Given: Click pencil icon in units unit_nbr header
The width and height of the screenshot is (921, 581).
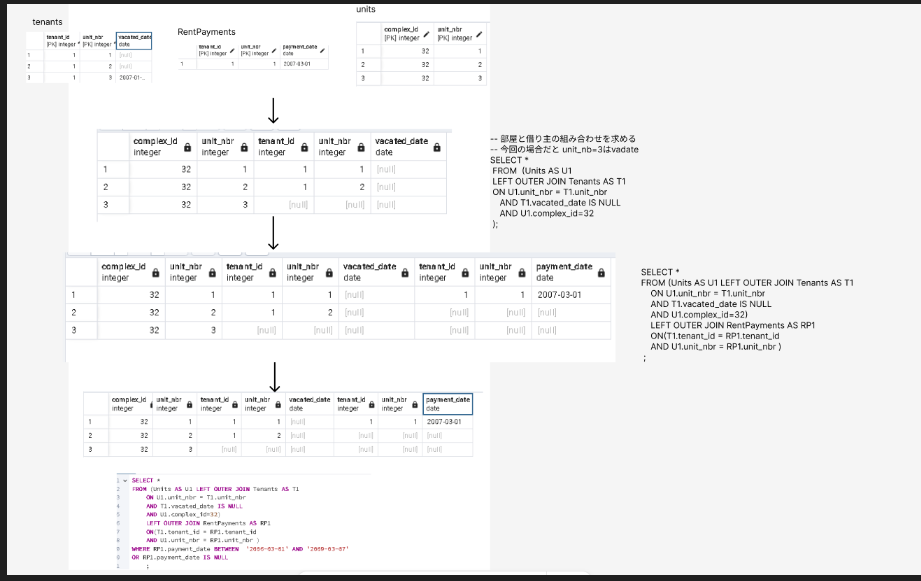Looking at the screenshot, I should click(479, 34).
